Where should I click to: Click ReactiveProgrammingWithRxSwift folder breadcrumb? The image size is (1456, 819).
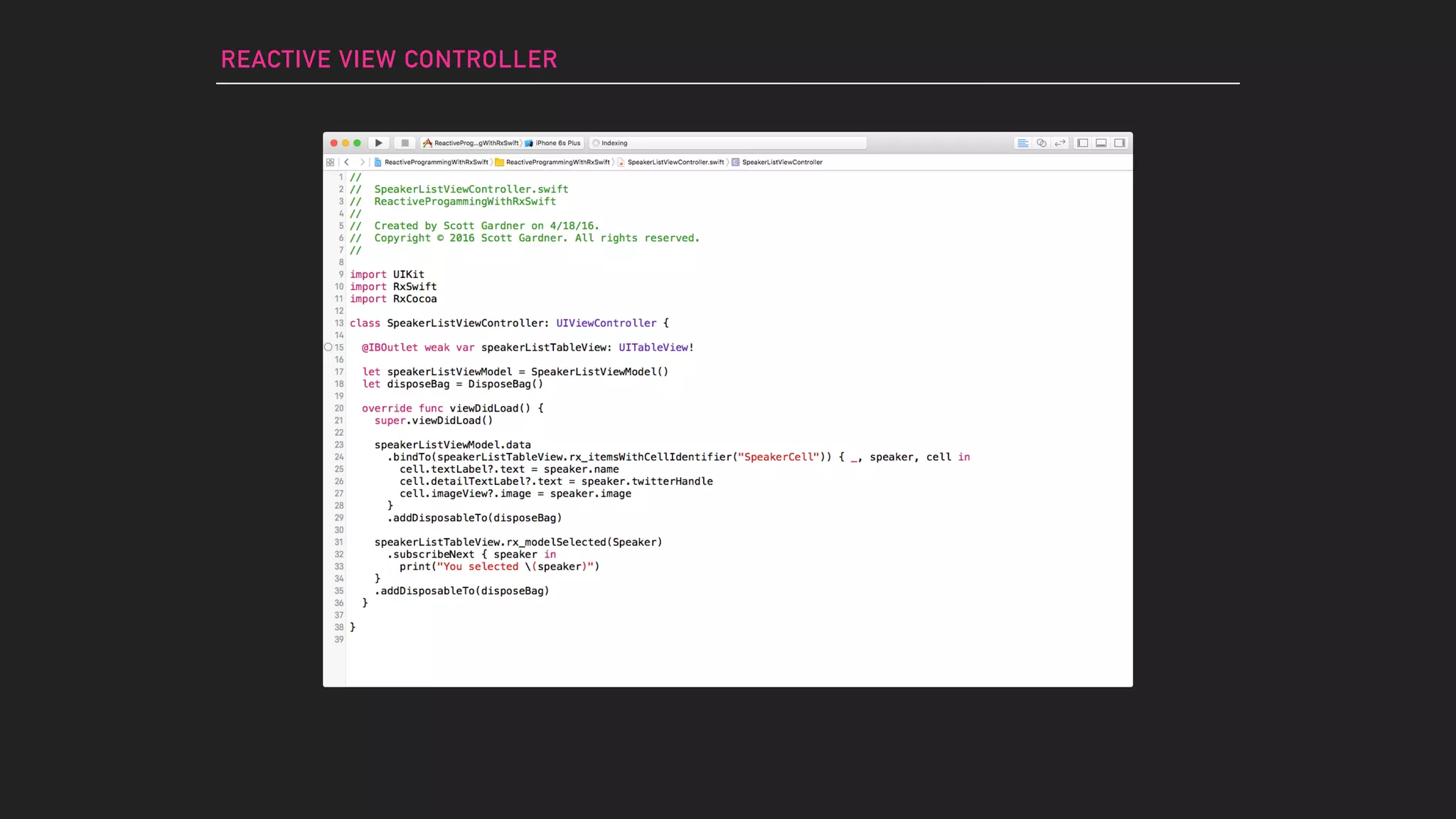[557, 162]
